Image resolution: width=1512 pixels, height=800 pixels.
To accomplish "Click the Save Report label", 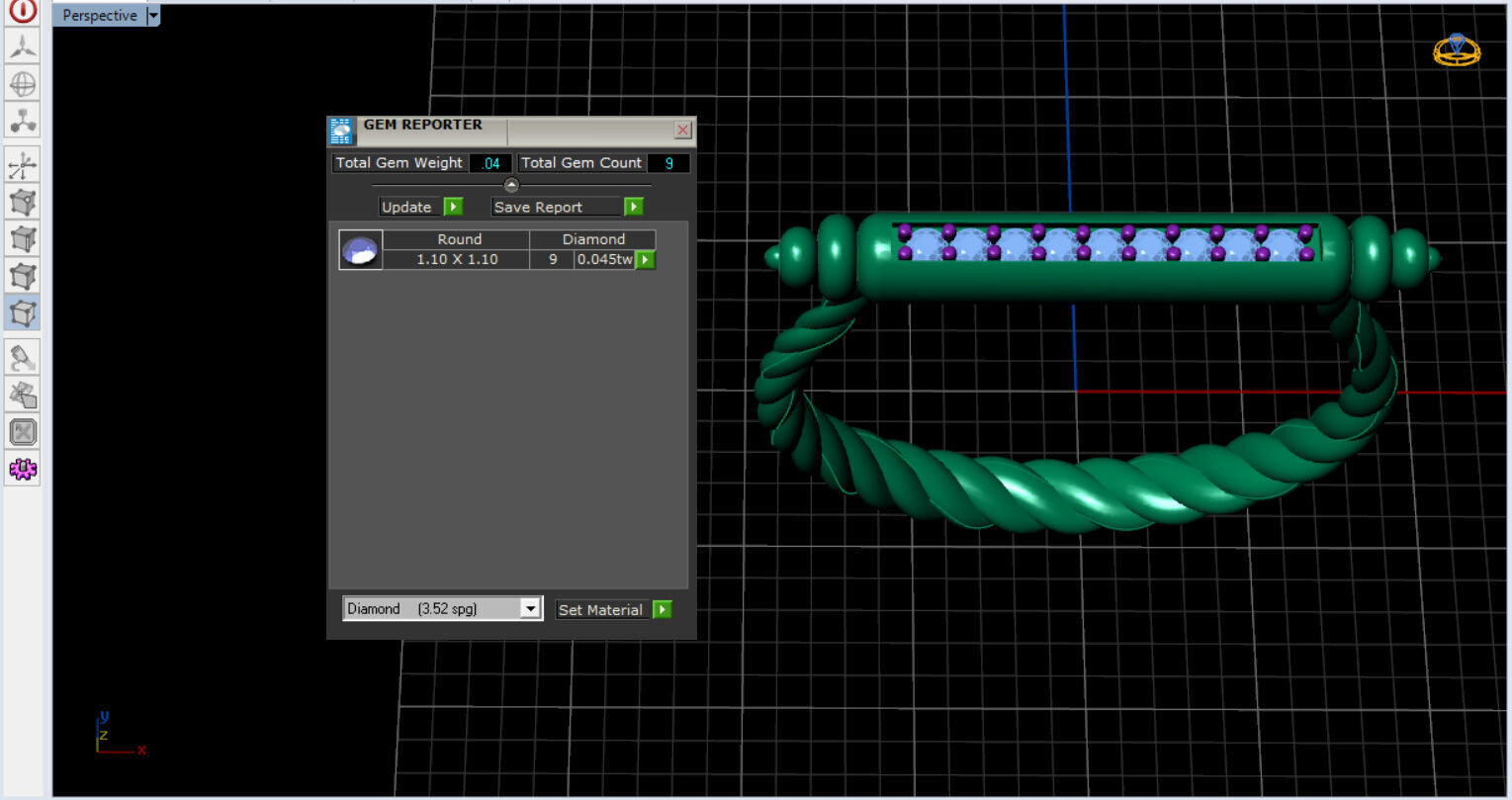I will 556,207.
